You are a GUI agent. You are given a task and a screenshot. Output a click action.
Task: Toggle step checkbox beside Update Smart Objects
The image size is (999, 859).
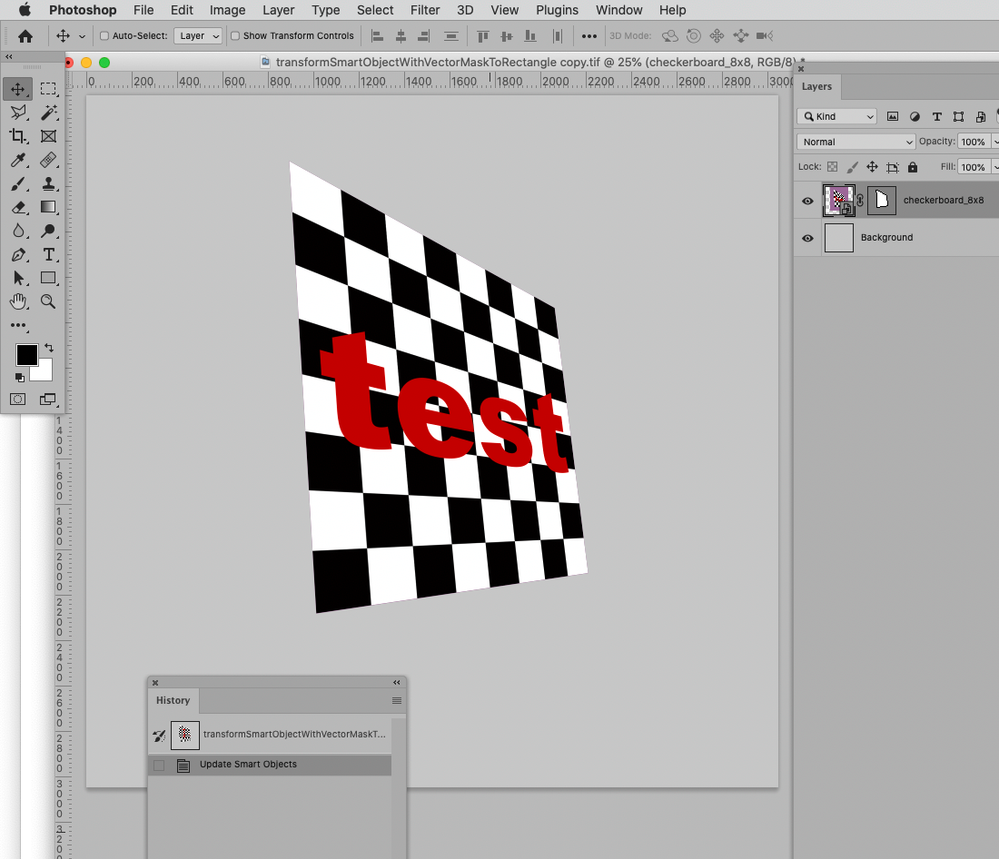pyautogui.click(x=159, y=765)
